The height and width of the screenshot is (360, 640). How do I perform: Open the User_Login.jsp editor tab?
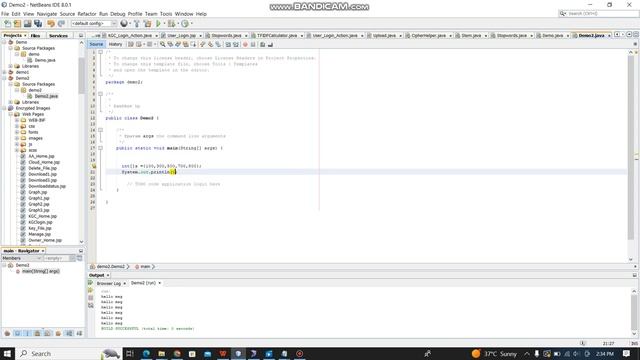click(x=181, y=36)
